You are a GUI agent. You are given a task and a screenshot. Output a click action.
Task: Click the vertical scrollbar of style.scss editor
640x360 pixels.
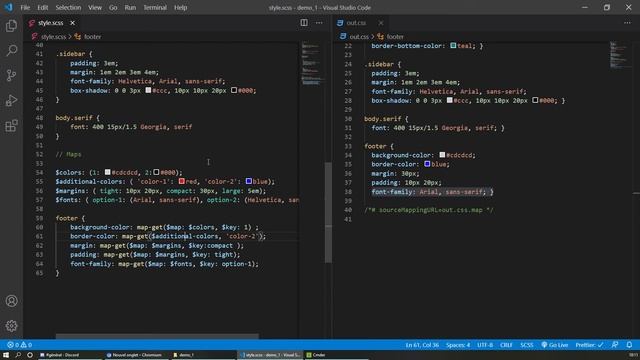[x=328, y=212]
